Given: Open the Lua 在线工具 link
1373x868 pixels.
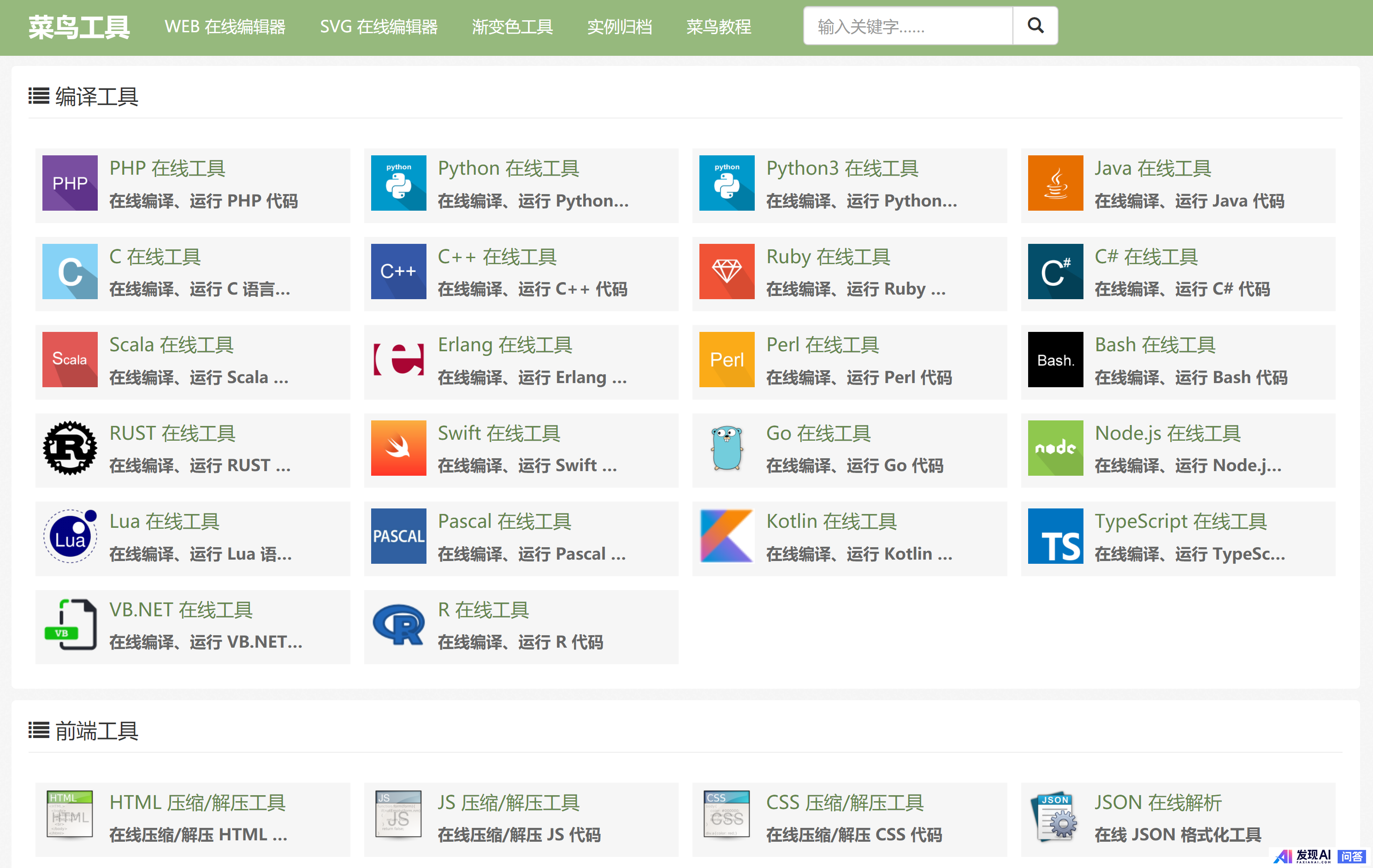Looking at the screenshot, I should (164, 521).
